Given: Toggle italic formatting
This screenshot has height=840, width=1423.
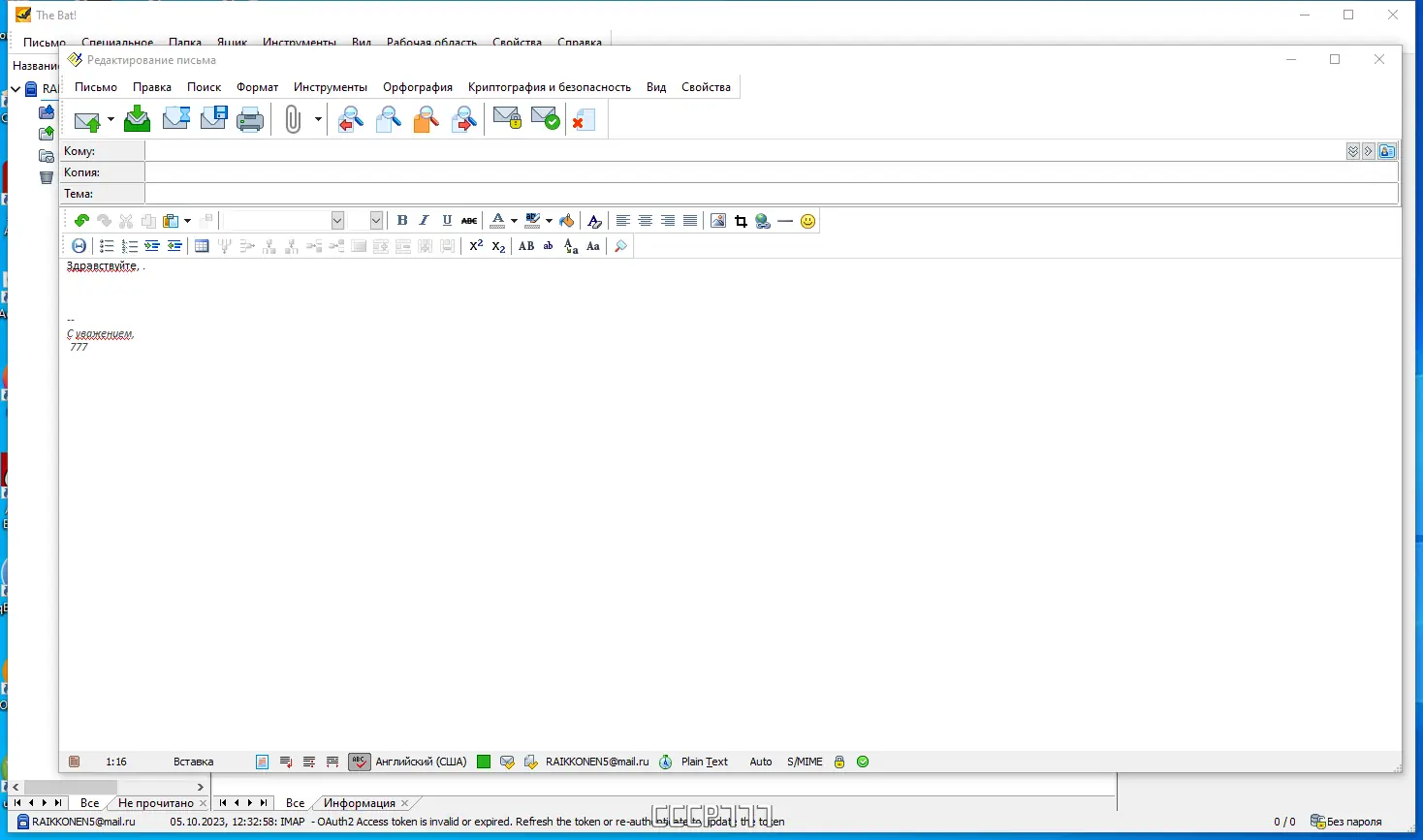Looking at the screenshot, I should point(425,221).
